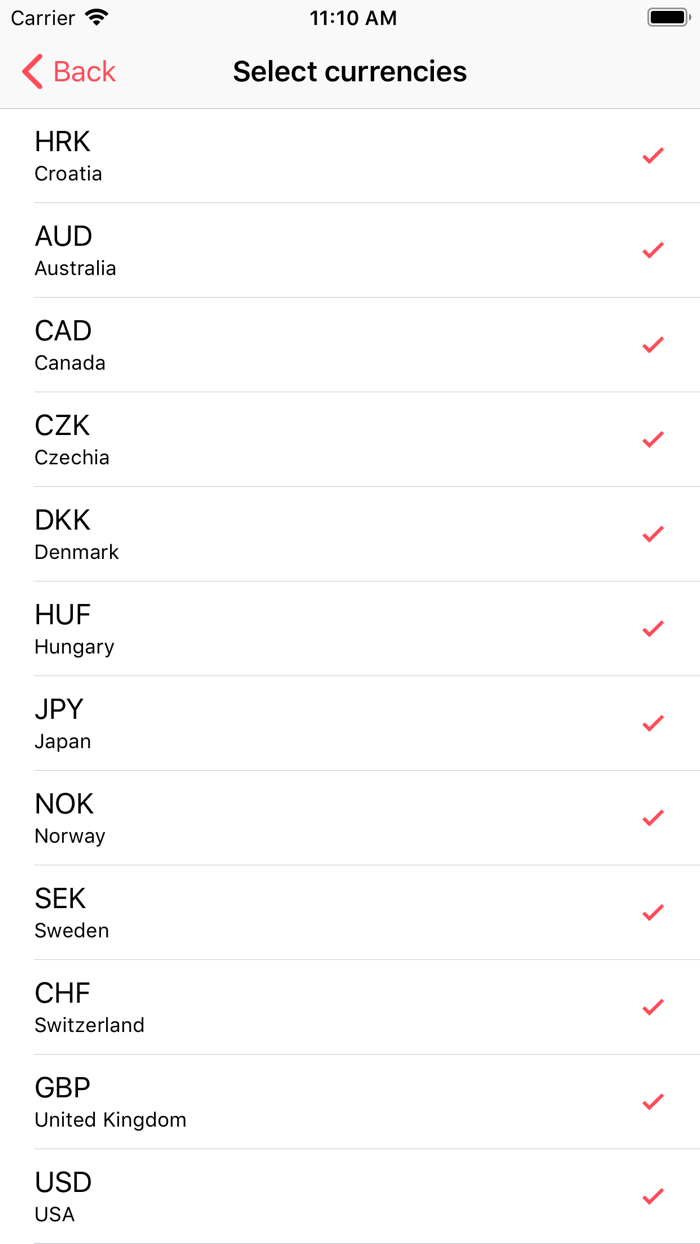The image size is (700, 1244).
Task: Select the JPY Japan row
Action: pos(350,723)
